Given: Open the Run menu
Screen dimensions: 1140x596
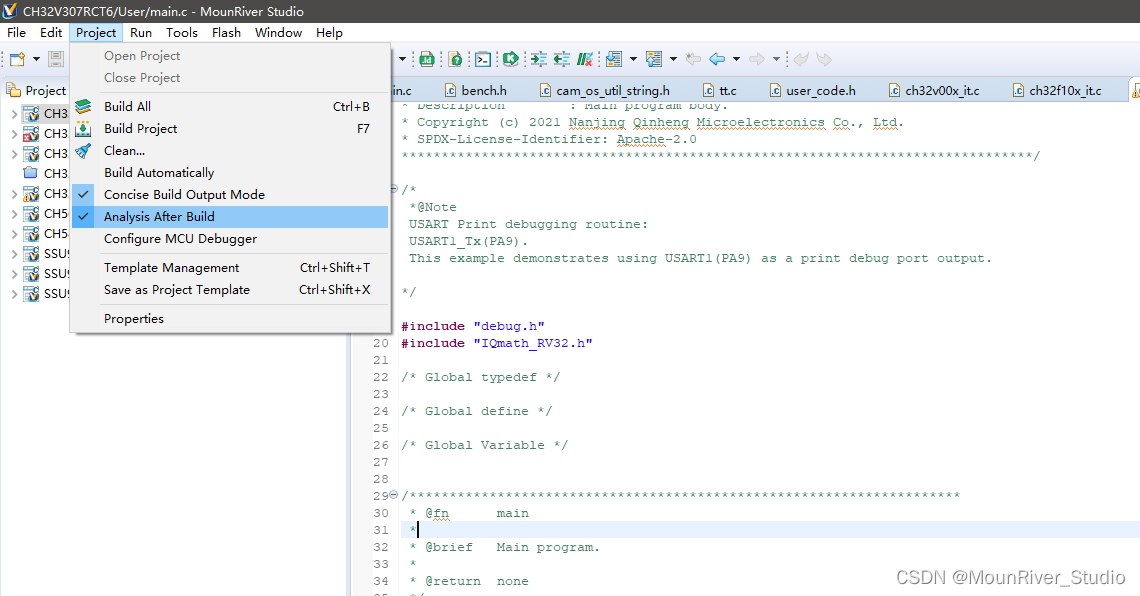Looking at the screenshot, I should tap(141, 33).
